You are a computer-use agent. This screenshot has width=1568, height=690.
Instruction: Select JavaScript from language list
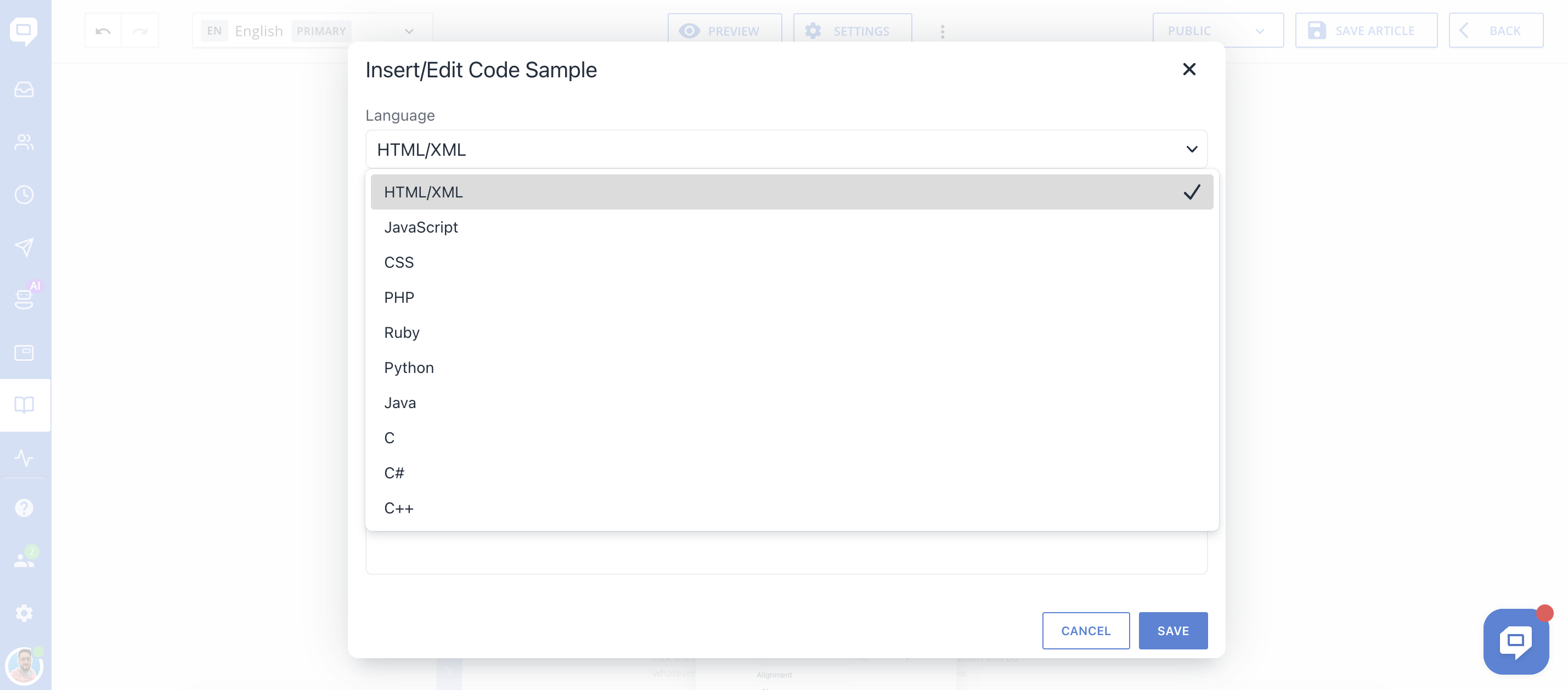point(421,228)
